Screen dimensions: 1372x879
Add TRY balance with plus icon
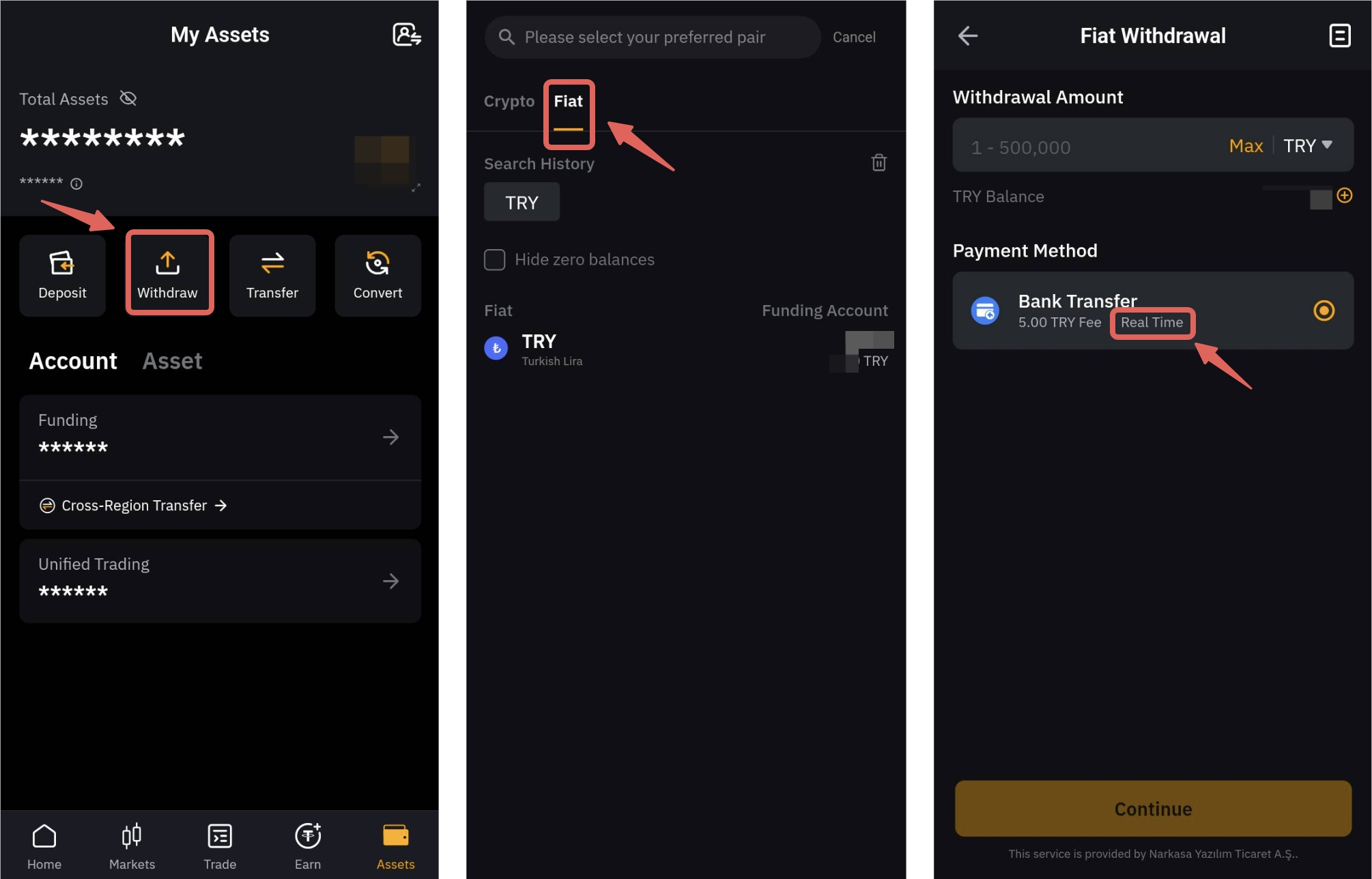(1344, 196)
